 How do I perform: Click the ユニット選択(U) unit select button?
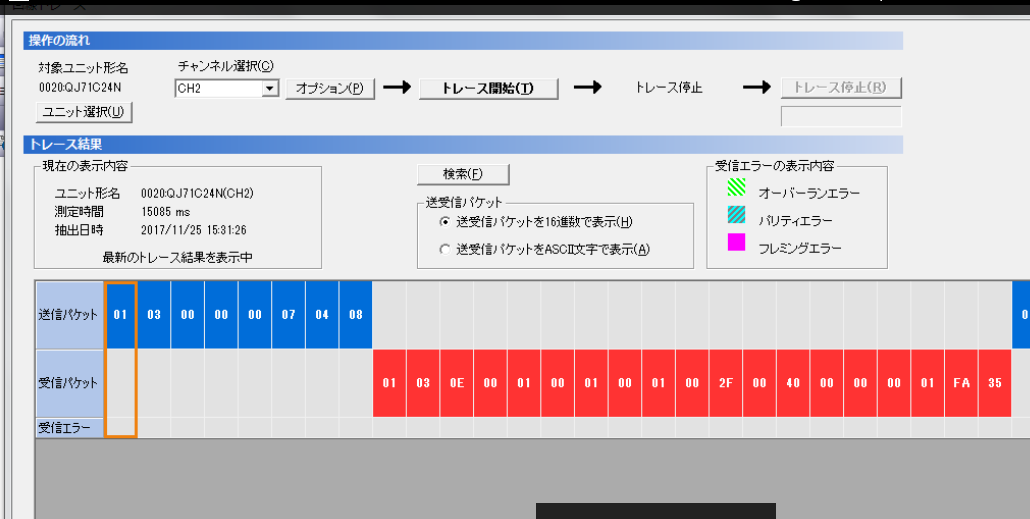click(83, 112)
